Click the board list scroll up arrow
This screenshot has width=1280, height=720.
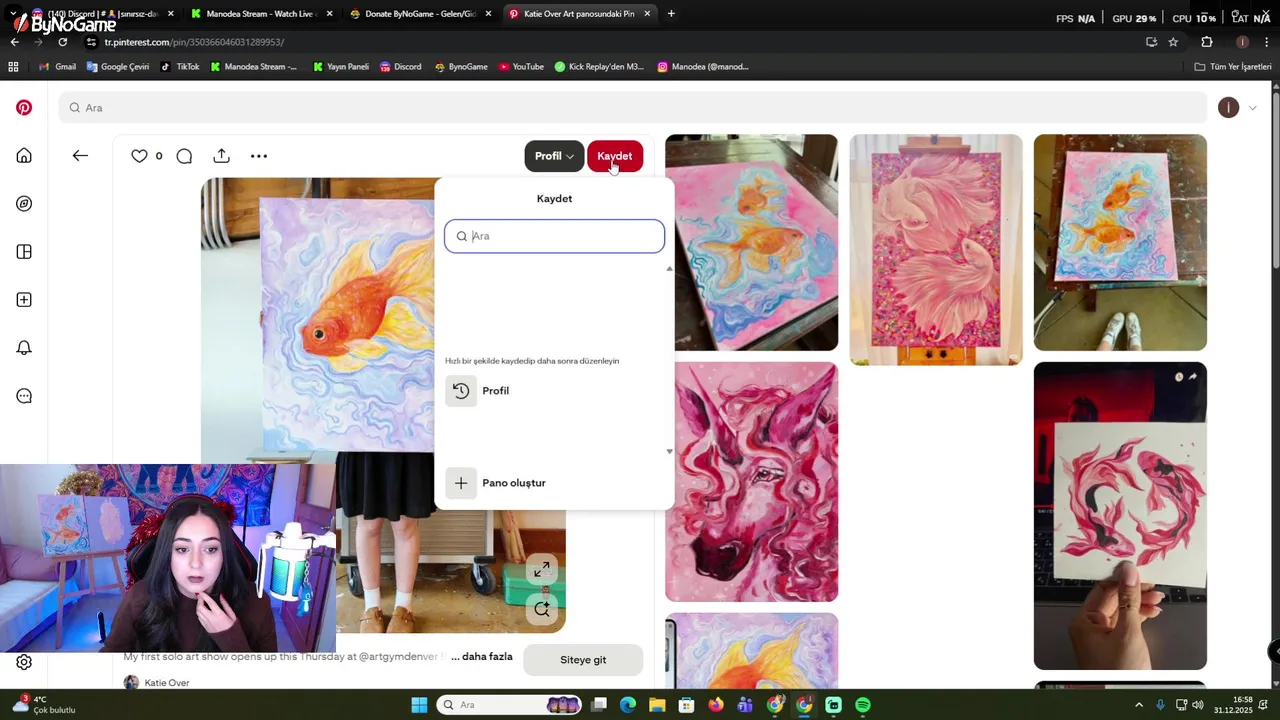(669, 268)
